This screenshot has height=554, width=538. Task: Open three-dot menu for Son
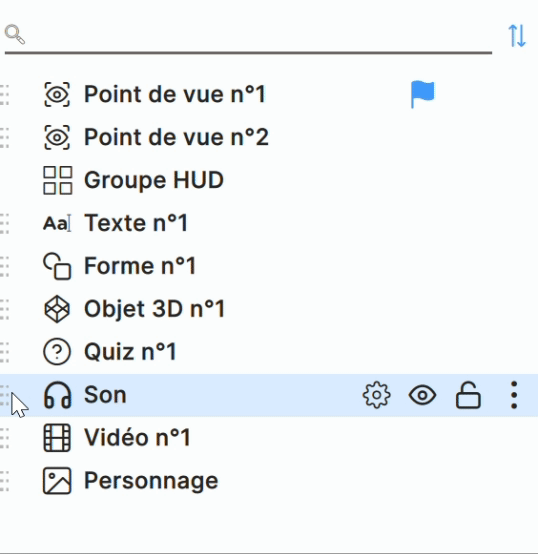click(x=514, y=395)
